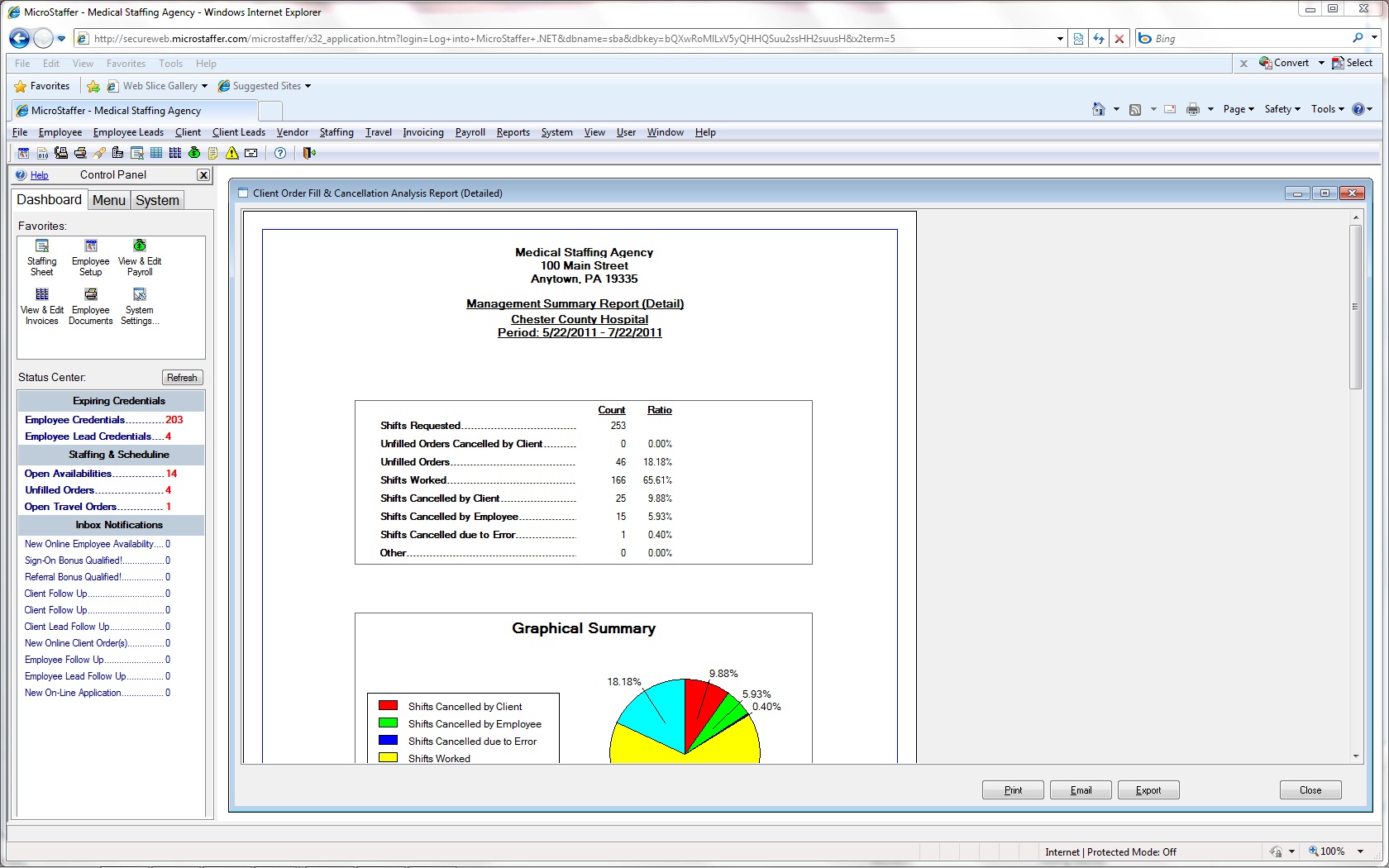Click the fax/phone icon in the toolbar
The image size is (1389, 868).
[x=61, y=153]
